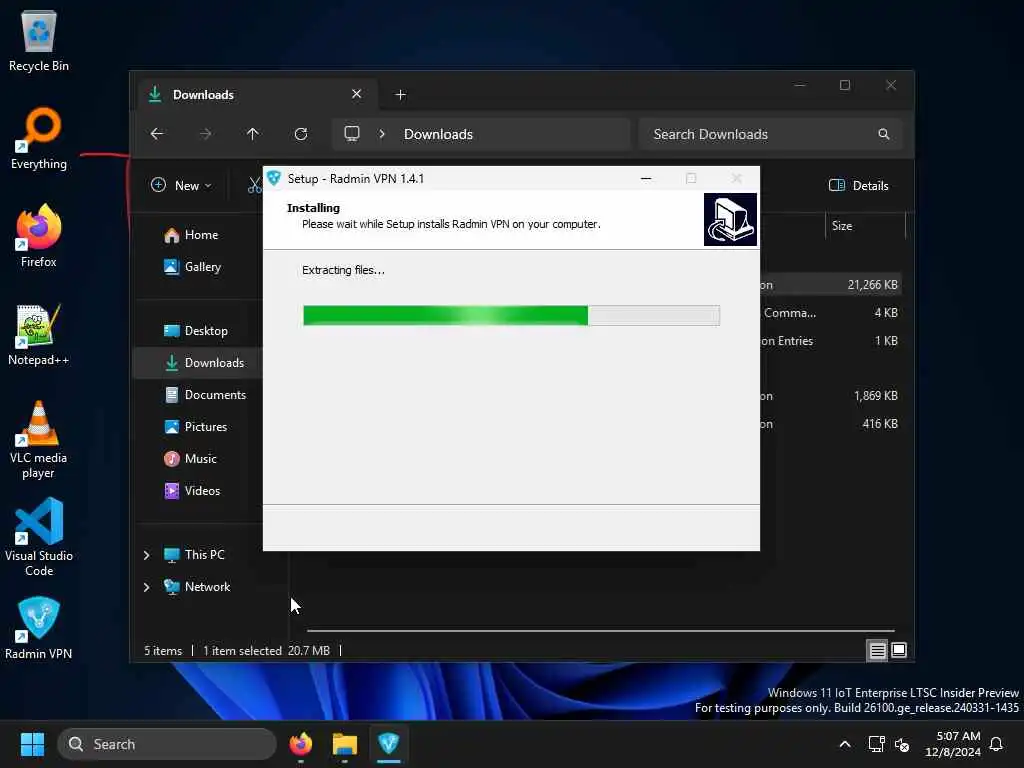The width and height of the screenshot is (1024, 768).
Task: Toggle the Details pane
Action: [x=859, y=185]
